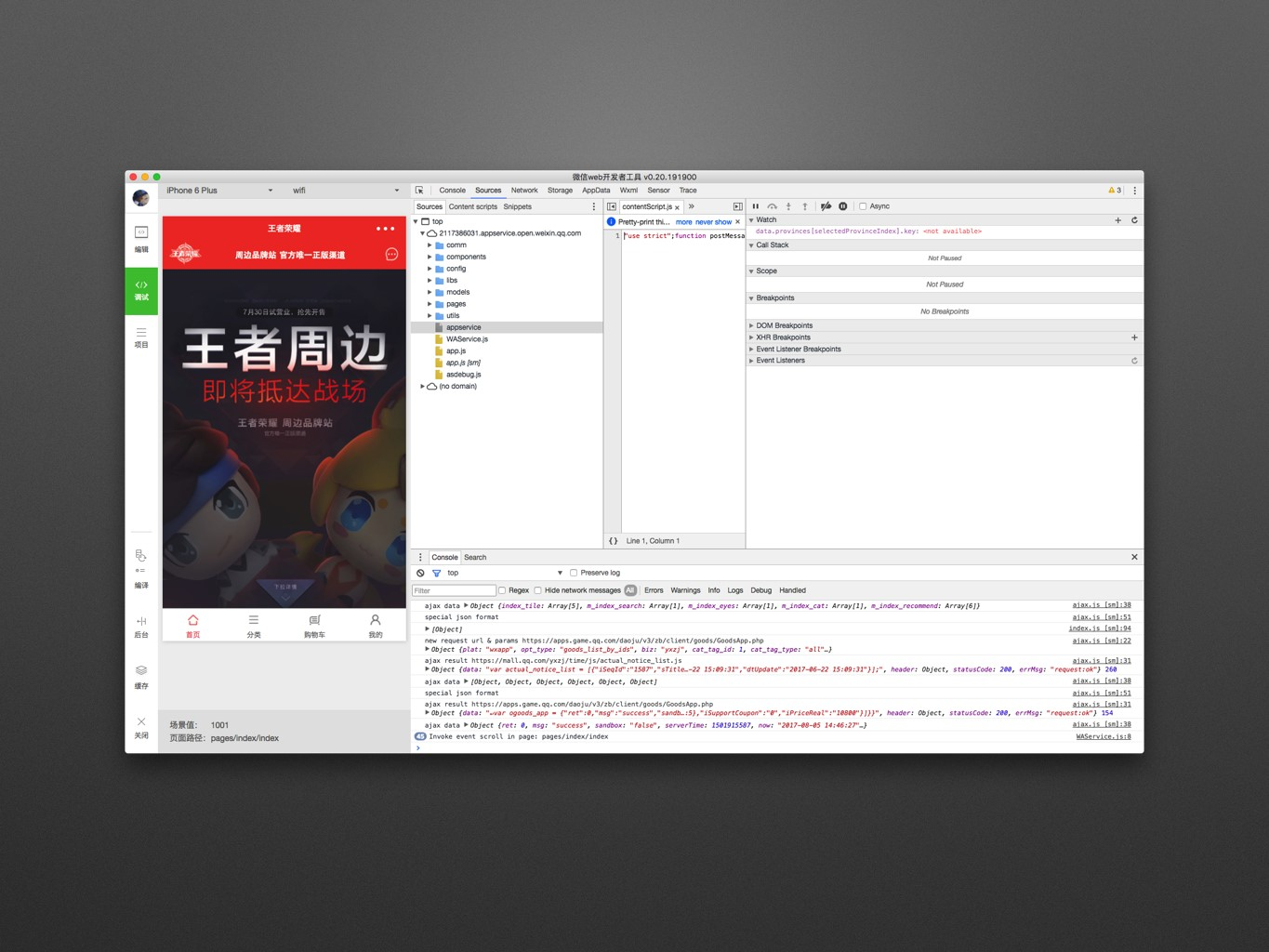The height and width of the screenshot is (952, 1269).
Task: Open WAService.js:8 source link
Action: tap(1104, 736)
